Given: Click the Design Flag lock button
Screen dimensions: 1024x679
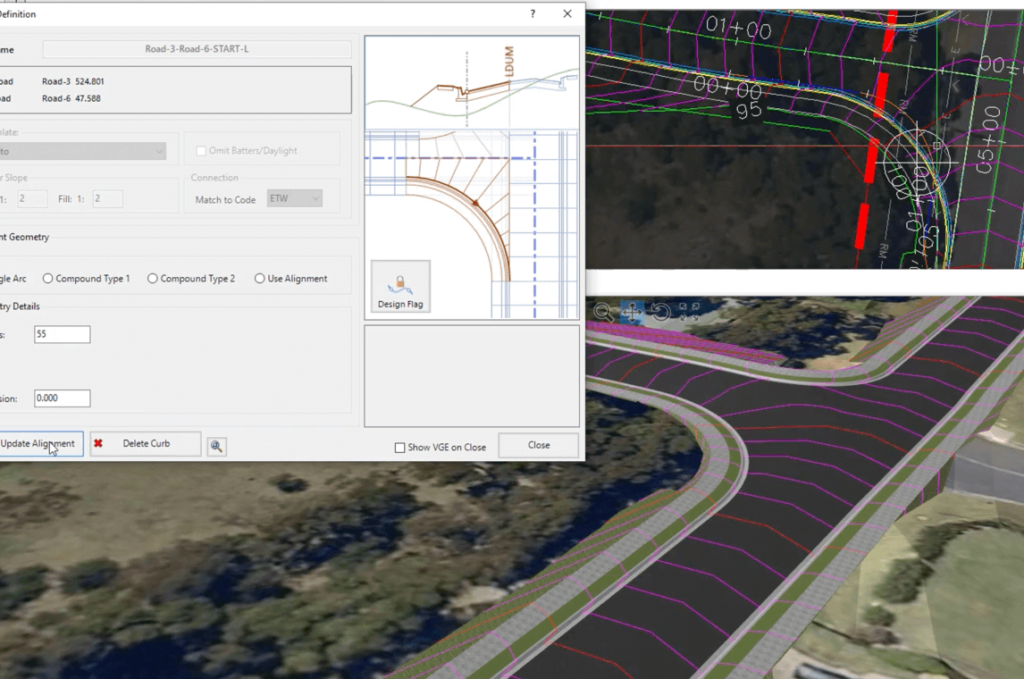Looking at the screenshot, I should [400, 287].
